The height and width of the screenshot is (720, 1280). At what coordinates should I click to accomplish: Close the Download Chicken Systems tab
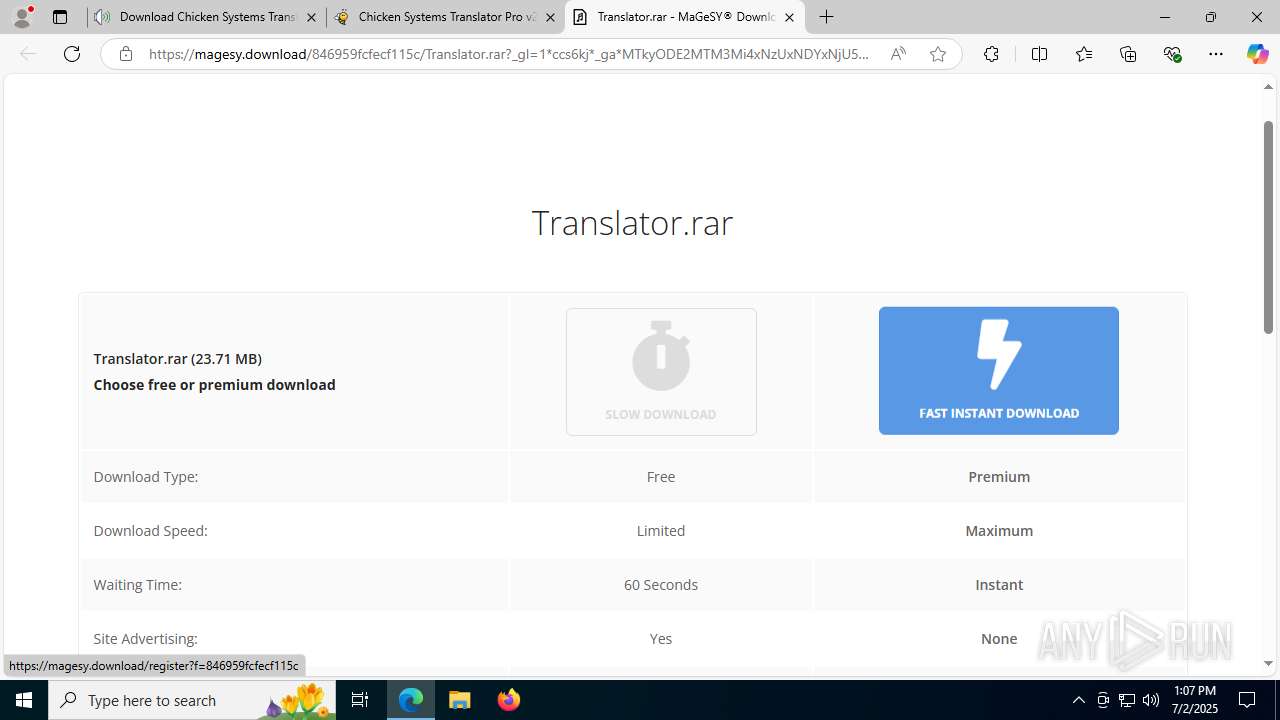(x=311, y=17)
